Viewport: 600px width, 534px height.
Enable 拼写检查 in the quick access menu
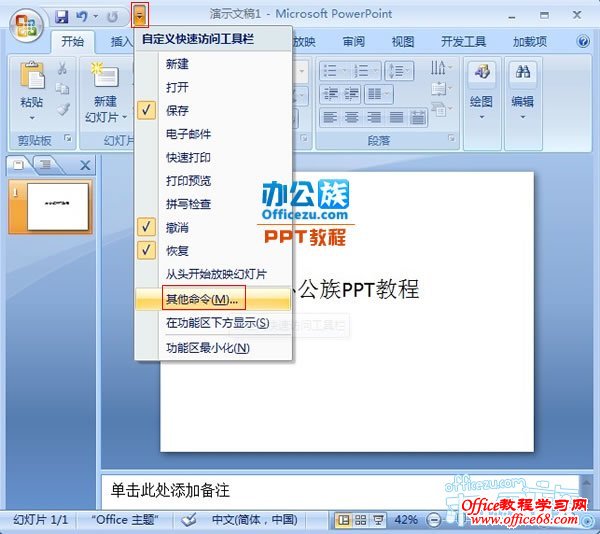tap(214, 204)
